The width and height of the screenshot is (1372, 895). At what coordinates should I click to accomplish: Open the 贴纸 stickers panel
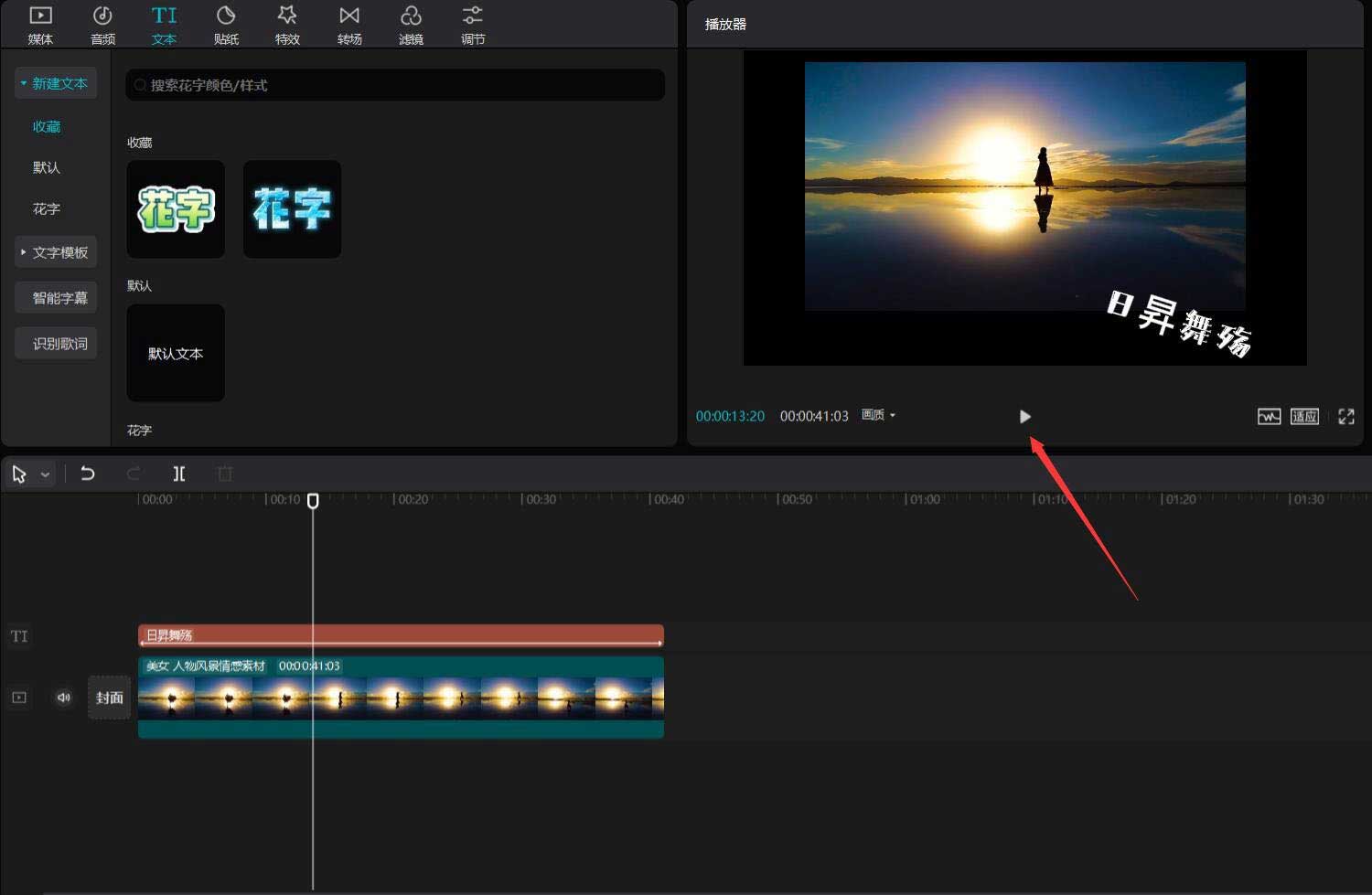point(226,25)
